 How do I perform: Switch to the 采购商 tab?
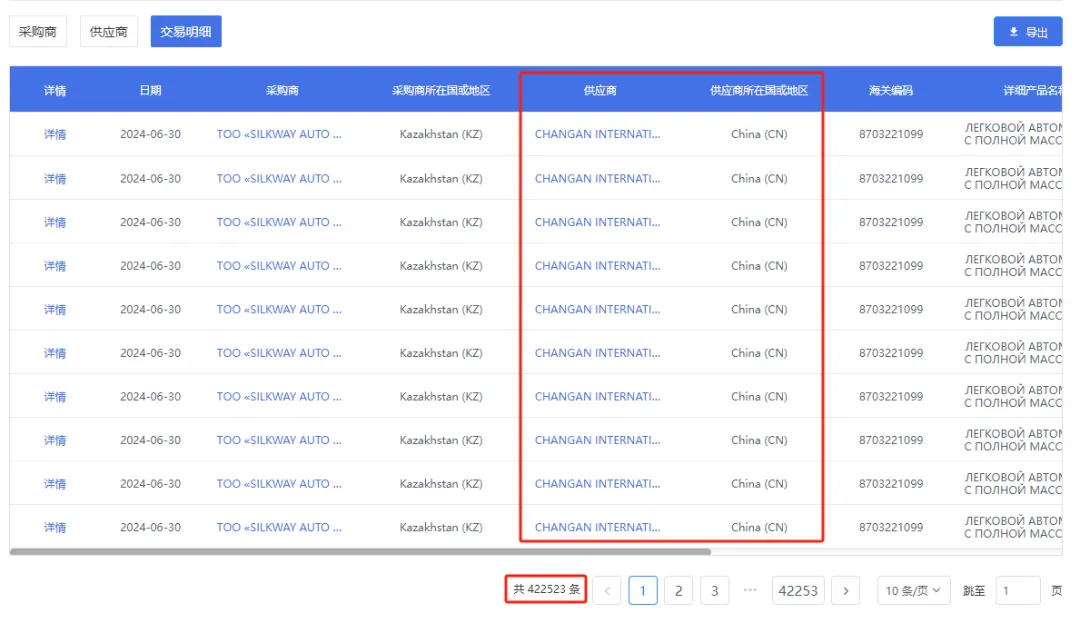[x=37, y=32]
